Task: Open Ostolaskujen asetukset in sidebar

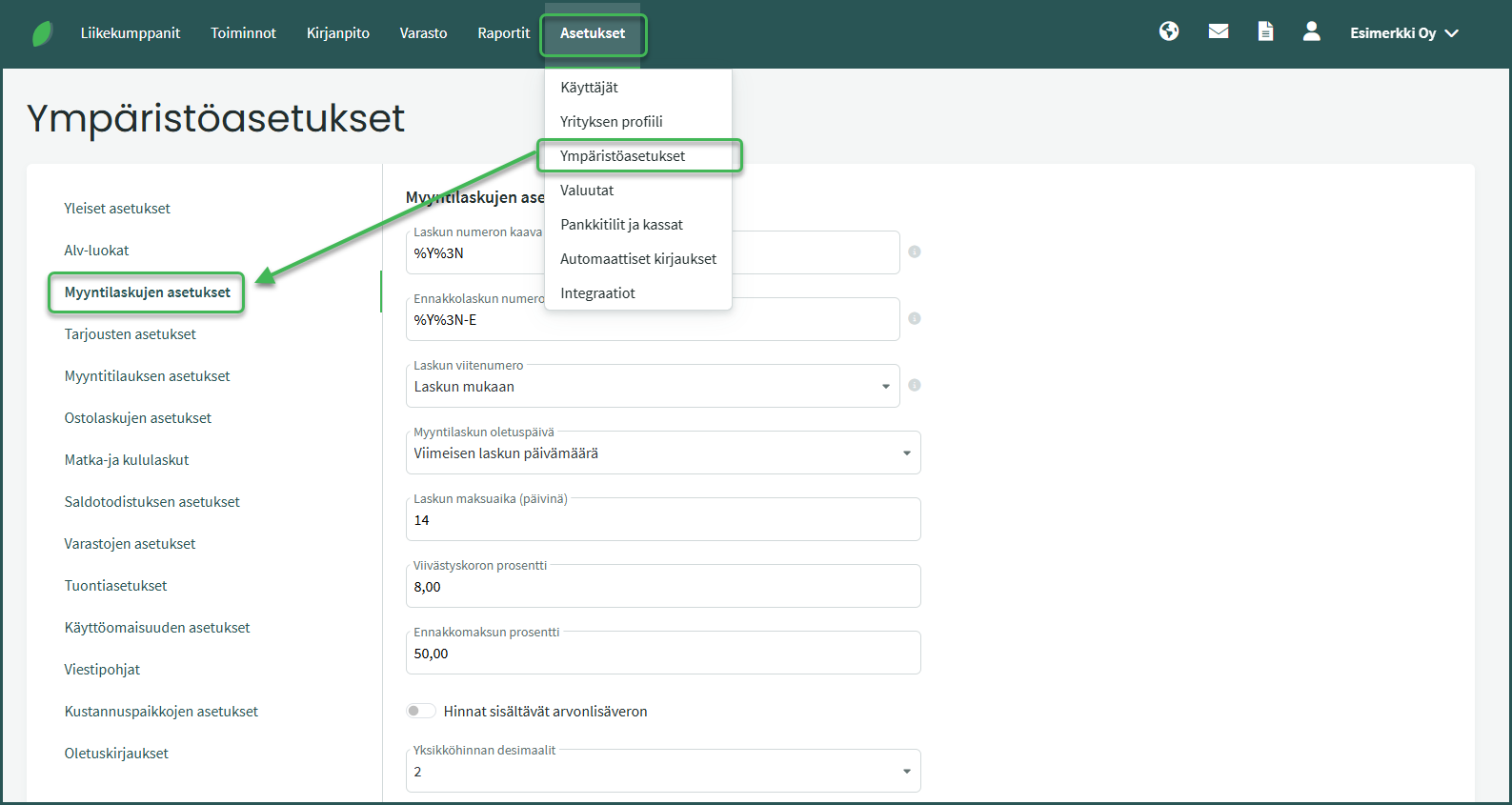Action: (138, 418)
